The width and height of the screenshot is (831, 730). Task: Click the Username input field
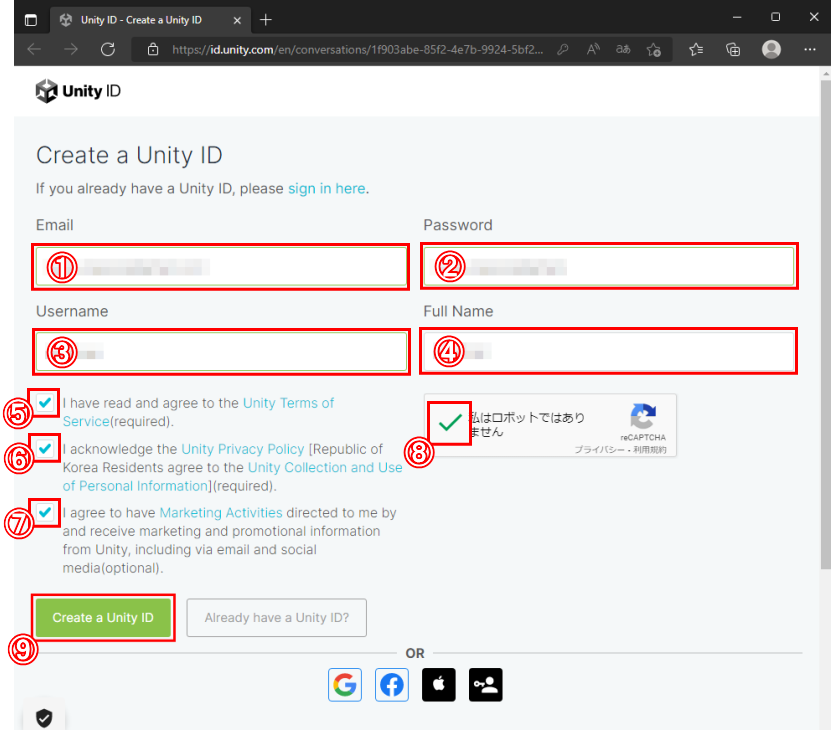221,352
